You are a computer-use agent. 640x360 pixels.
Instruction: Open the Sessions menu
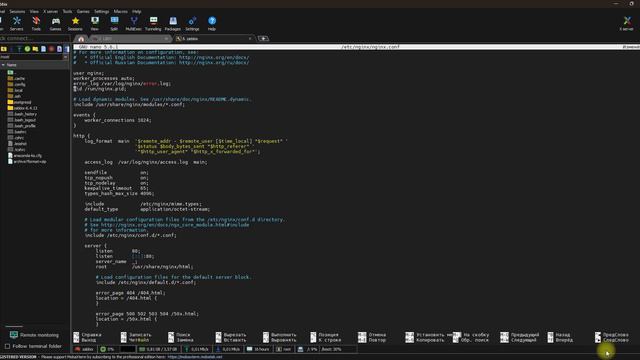pyautogui.click(x=17, y=11)
